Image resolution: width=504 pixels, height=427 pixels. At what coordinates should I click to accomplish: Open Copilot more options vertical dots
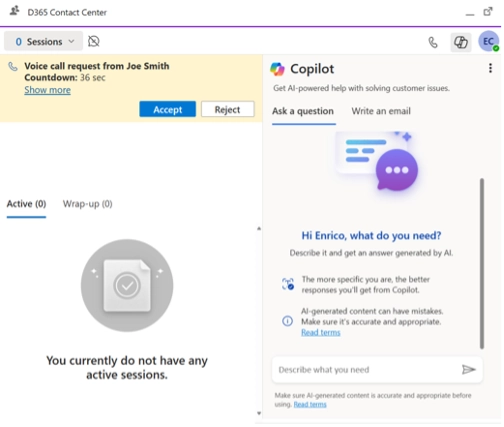pos(490,68)
